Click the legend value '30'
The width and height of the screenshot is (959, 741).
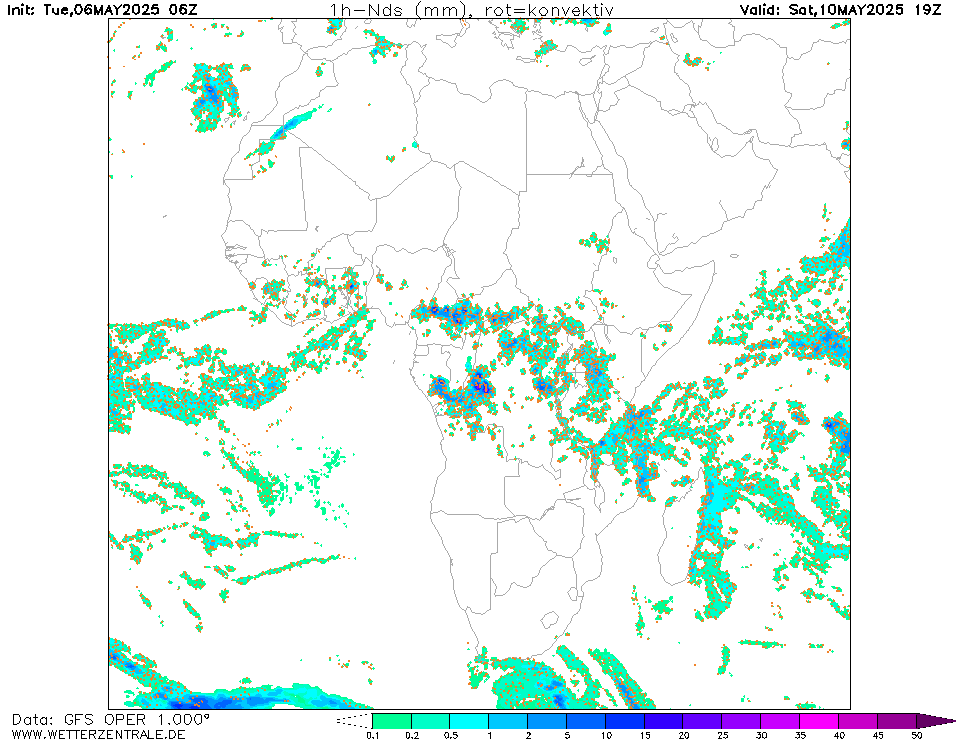point(761,735)
